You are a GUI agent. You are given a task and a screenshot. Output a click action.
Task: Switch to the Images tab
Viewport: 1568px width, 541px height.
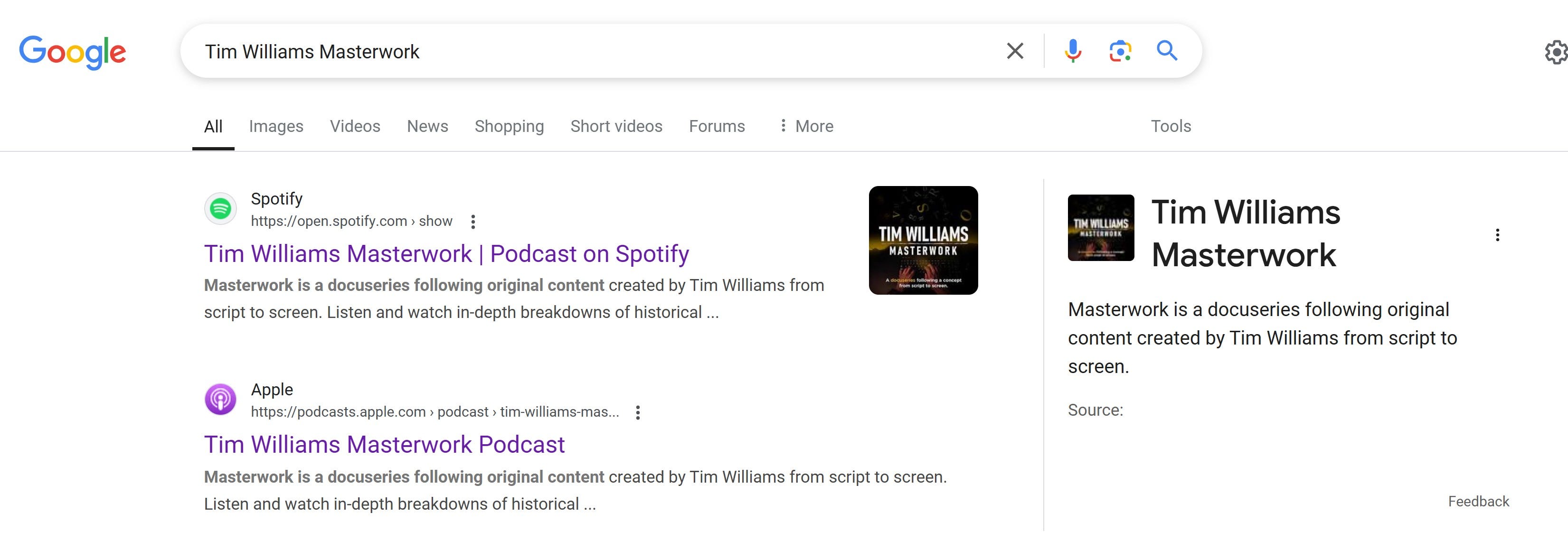[276, 127]
